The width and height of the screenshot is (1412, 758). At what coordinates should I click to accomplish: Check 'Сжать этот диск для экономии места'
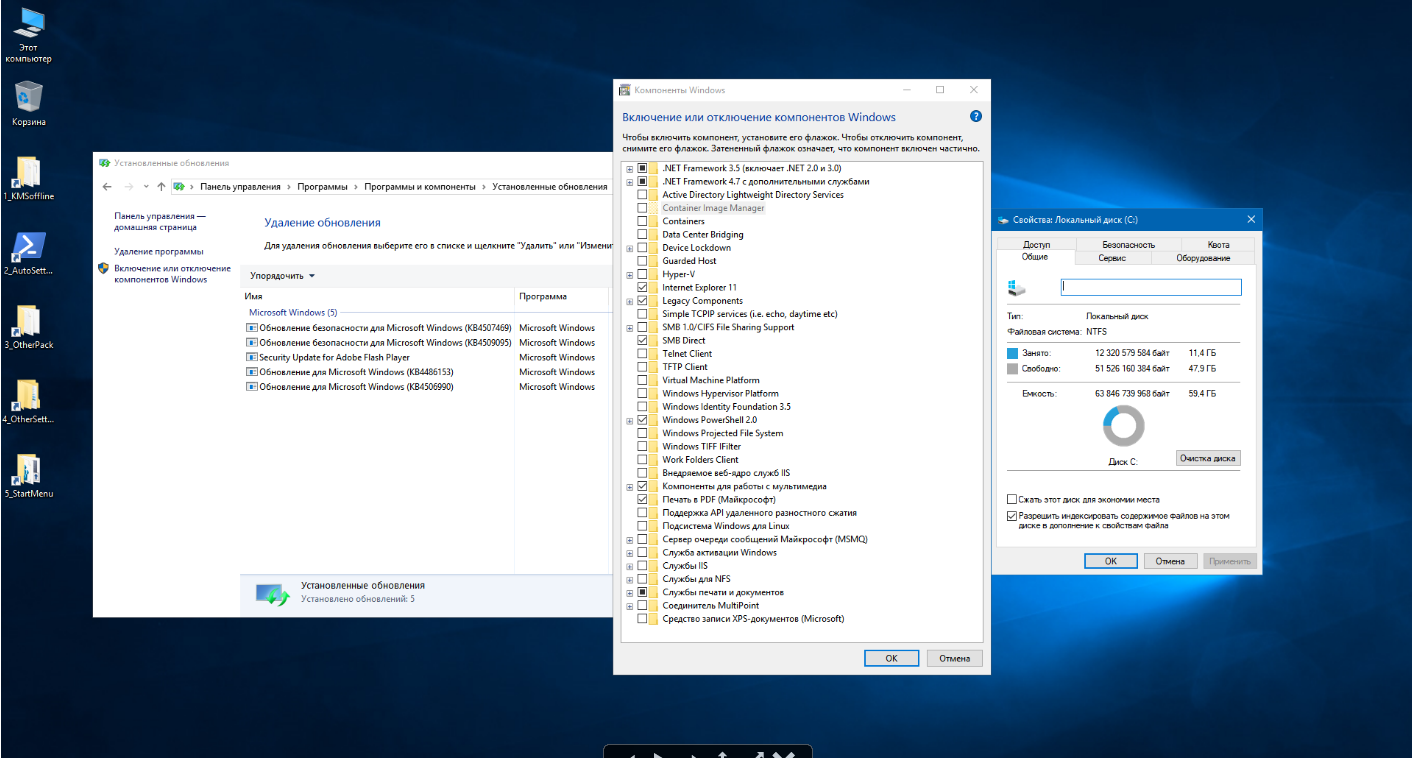1012,499
